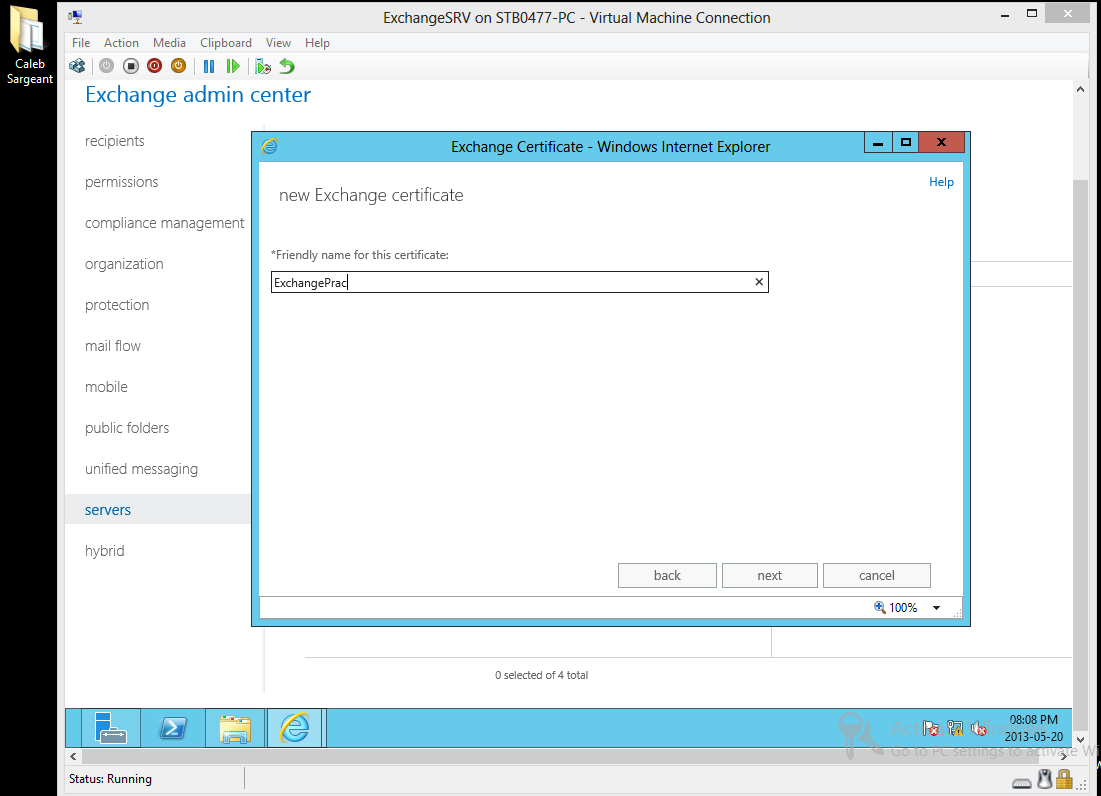Image resolution: width=1101 pixels, height=796 pixels.
Task: Click the back button
Action: [667, 576]
